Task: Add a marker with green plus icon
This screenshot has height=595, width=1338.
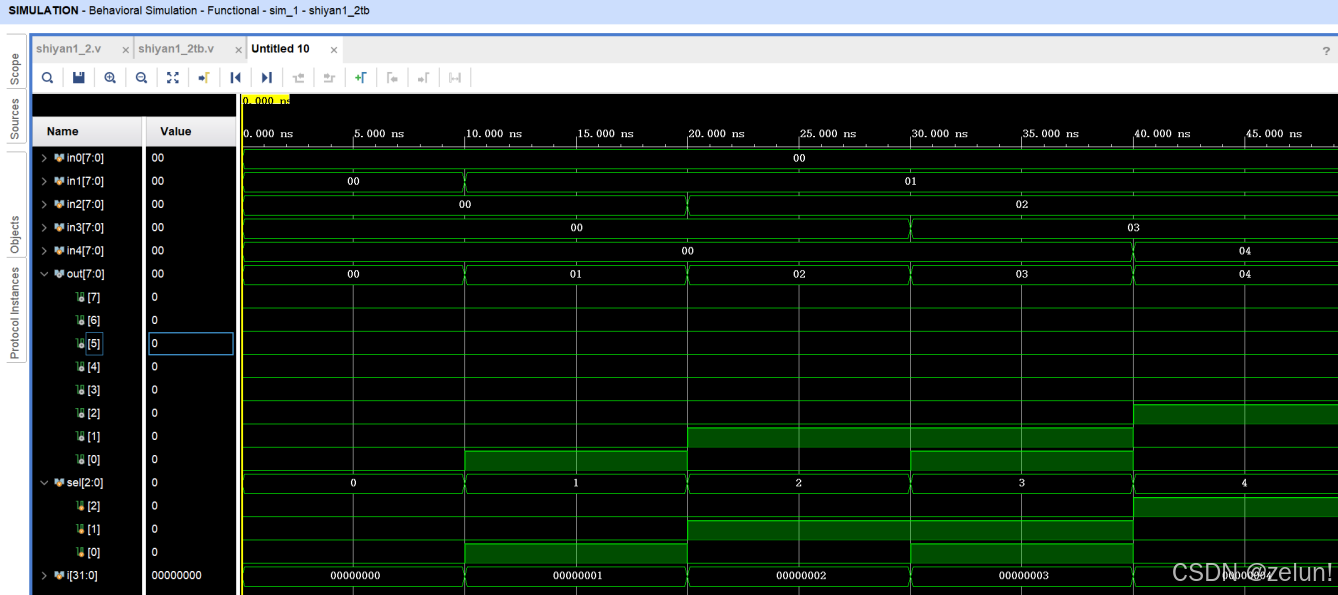Action: tap(361, 78)
